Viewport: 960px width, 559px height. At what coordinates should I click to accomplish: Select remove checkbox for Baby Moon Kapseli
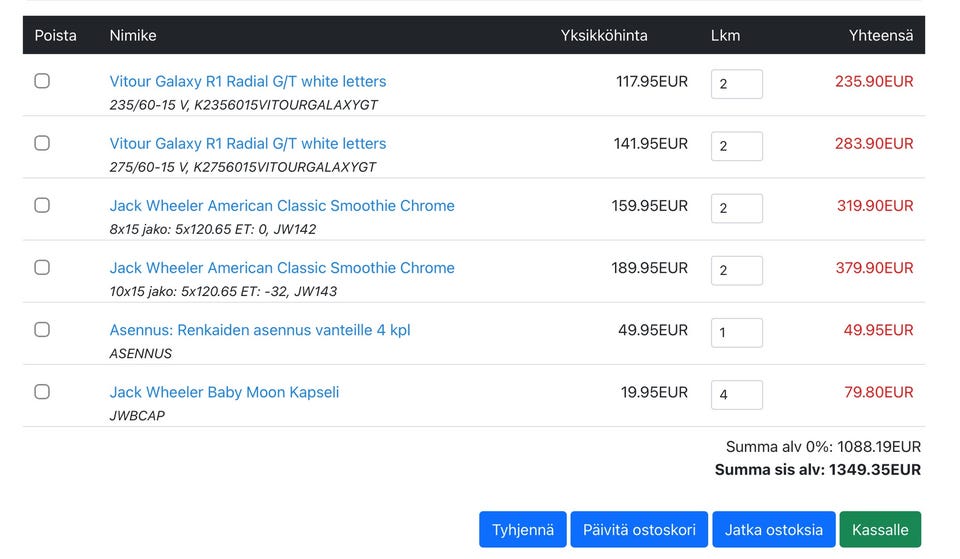42,392
